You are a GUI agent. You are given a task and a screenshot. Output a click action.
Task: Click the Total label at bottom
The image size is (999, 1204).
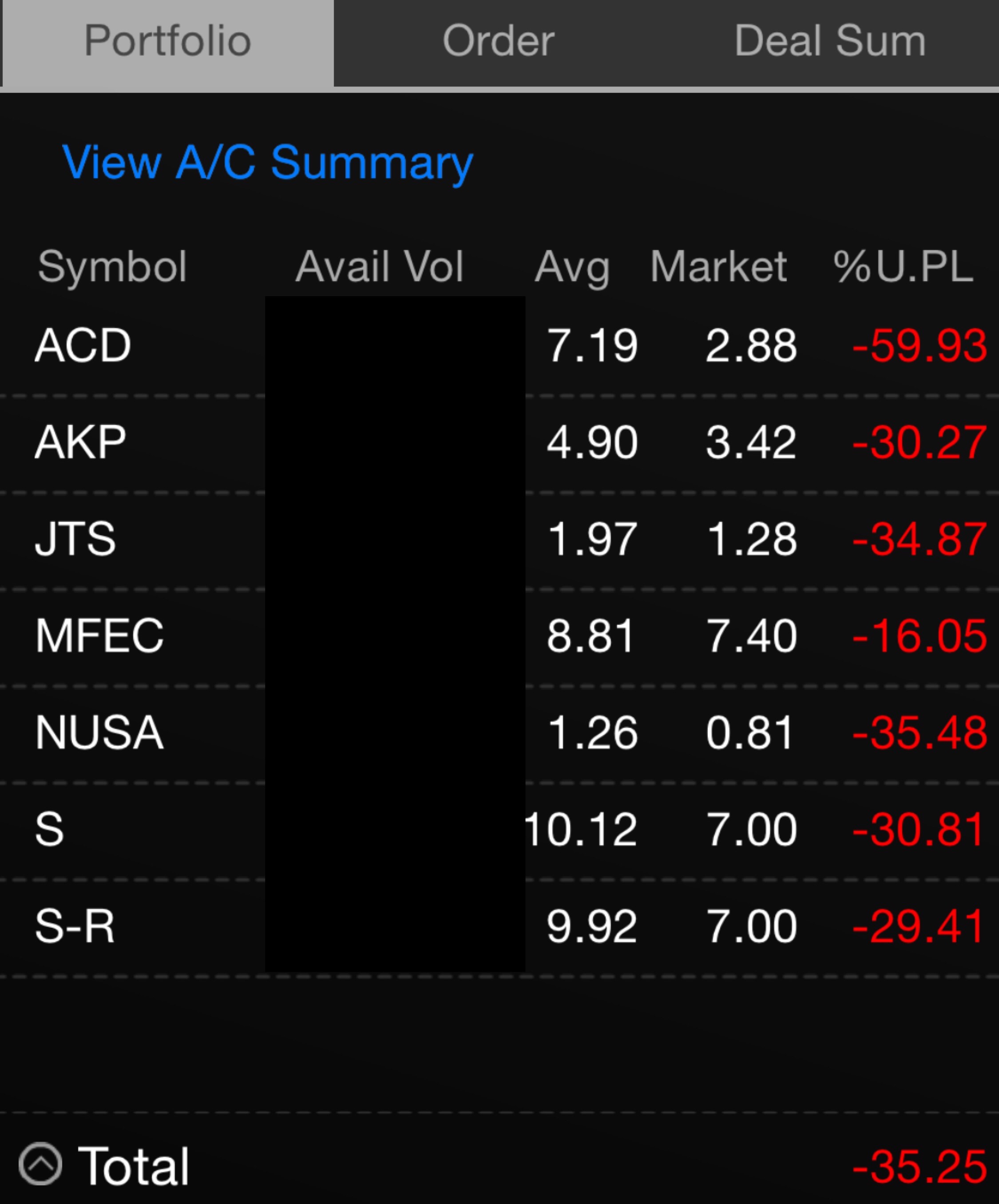[134, 1166]
